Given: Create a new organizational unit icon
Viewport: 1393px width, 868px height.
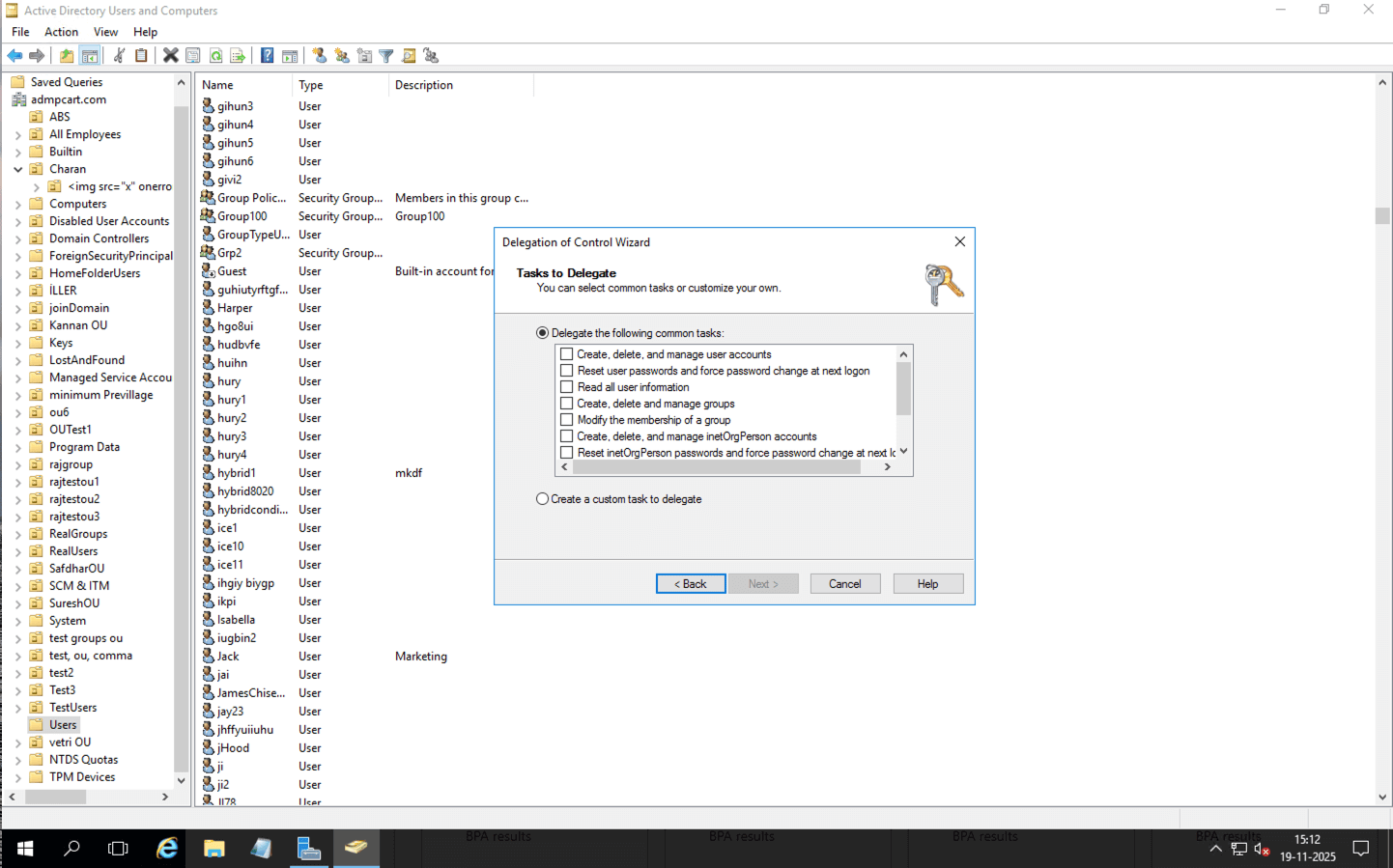Looking at the screenshot, I should (x=364, y=56).
